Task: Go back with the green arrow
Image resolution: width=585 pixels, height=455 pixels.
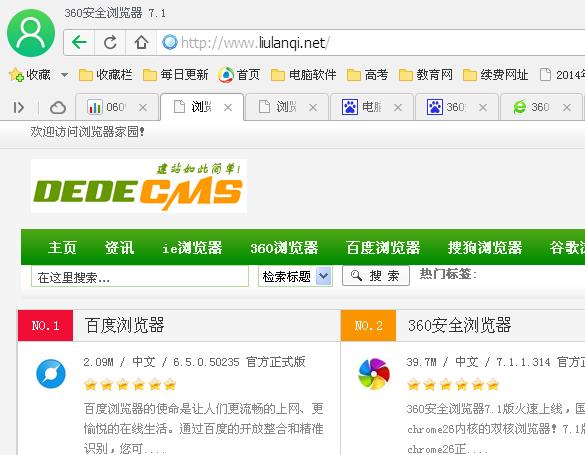Action: (x=79, y=43)
